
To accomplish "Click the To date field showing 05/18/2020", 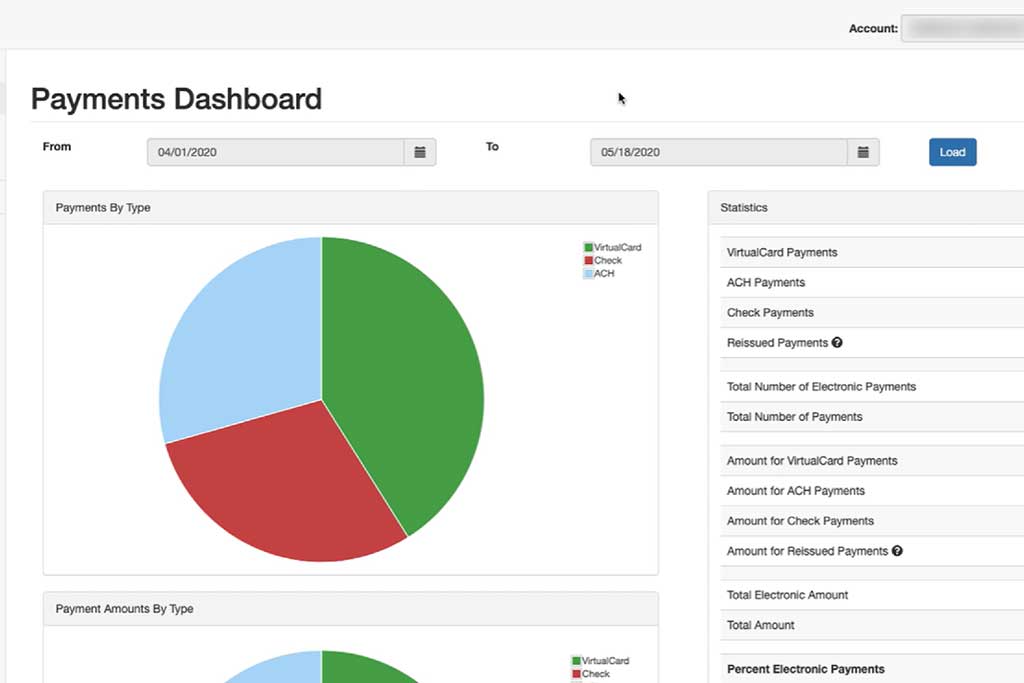I will click(x=718, y=152).
